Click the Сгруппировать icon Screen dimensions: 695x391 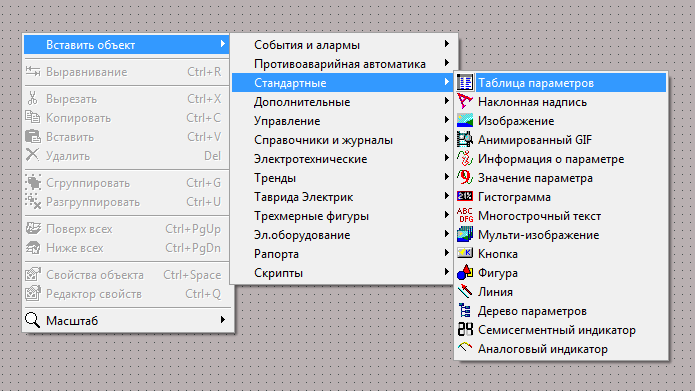33,182
